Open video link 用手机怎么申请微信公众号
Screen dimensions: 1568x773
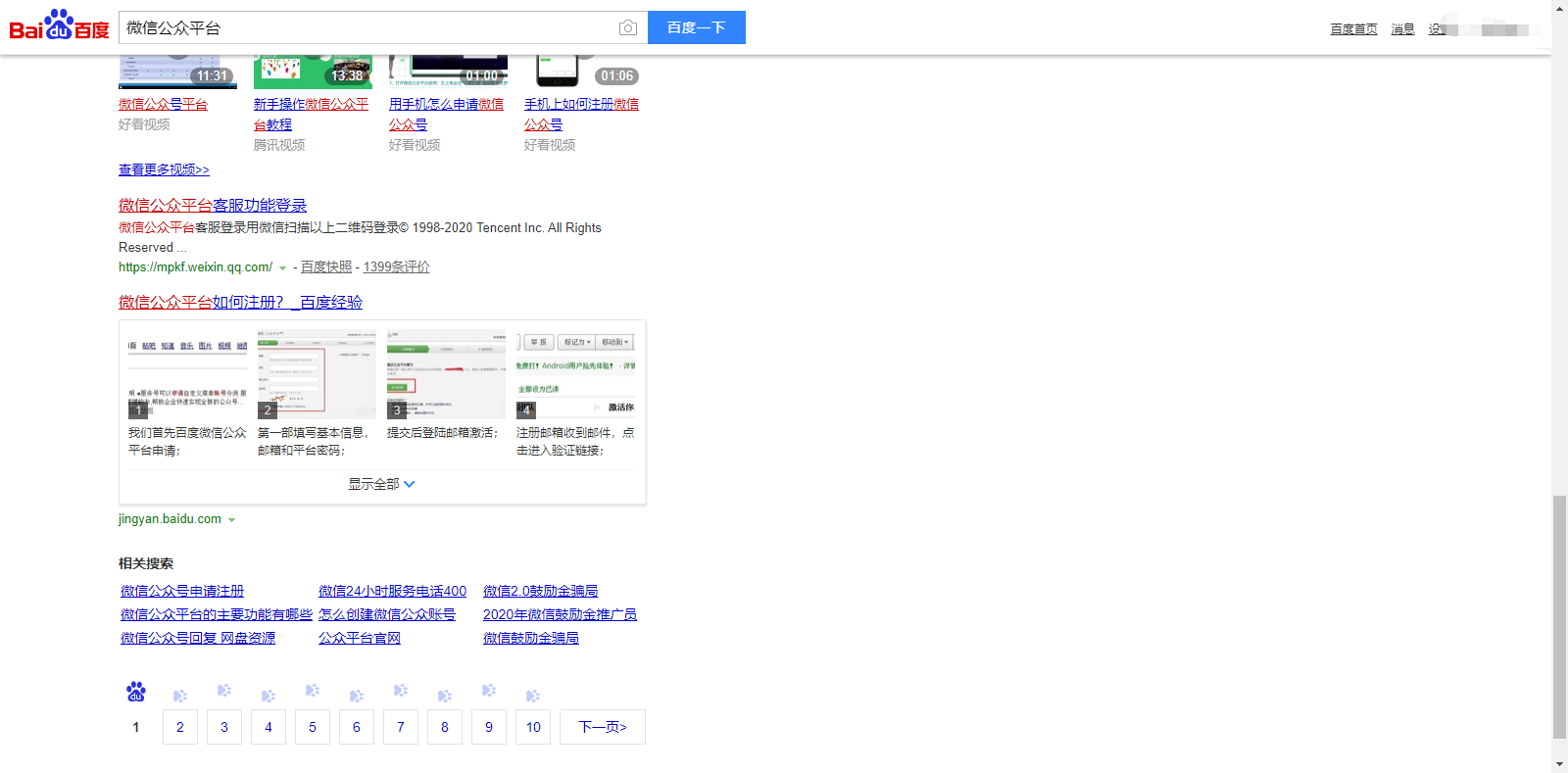coord(446,114)
